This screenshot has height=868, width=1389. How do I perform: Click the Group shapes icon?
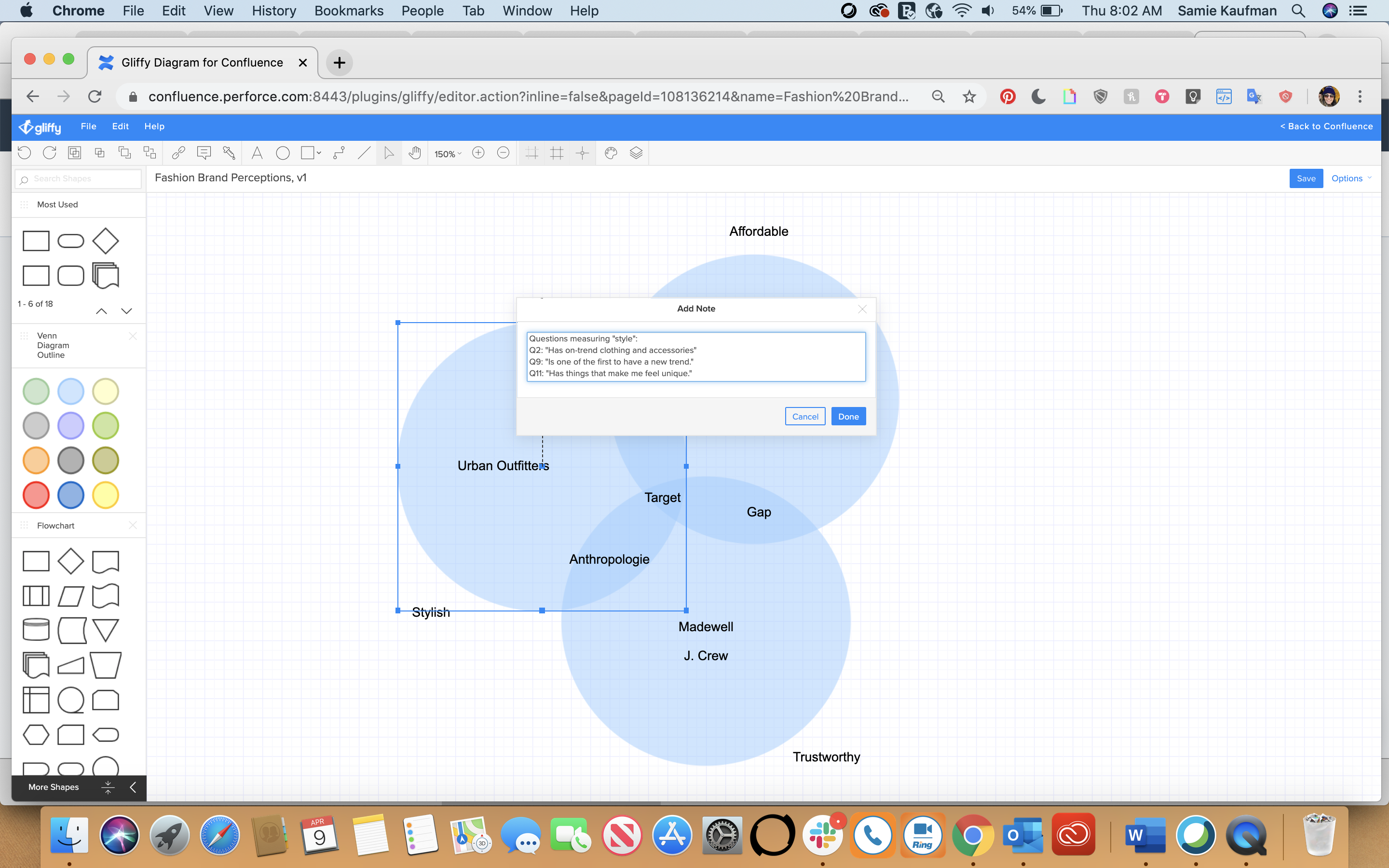click(x=75, y=153)
